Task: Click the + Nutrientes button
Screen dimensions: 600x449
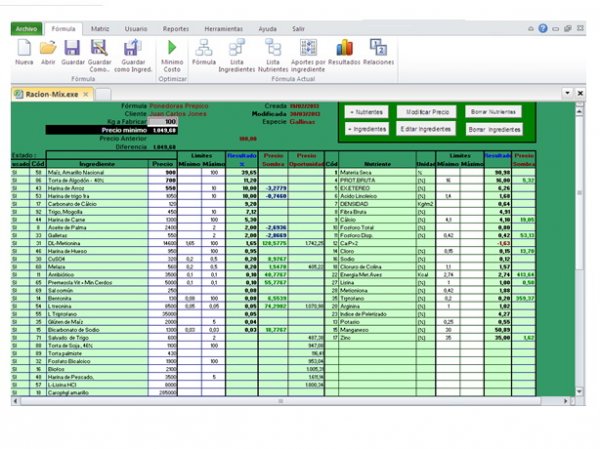Action: point(366,112)
